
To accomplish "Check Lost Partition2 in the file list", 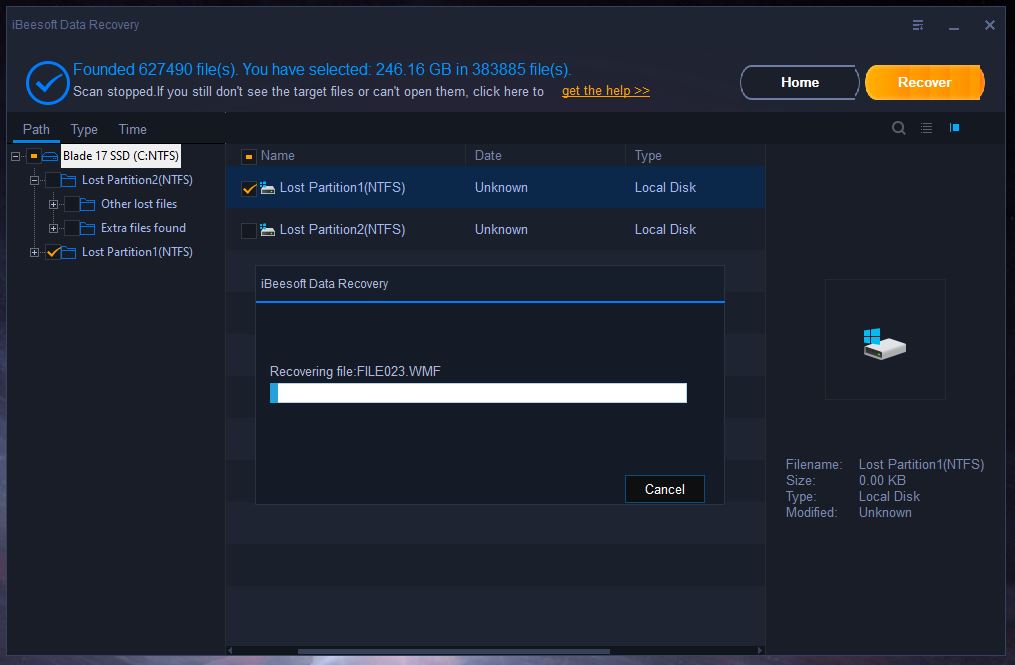I will 249,231.
